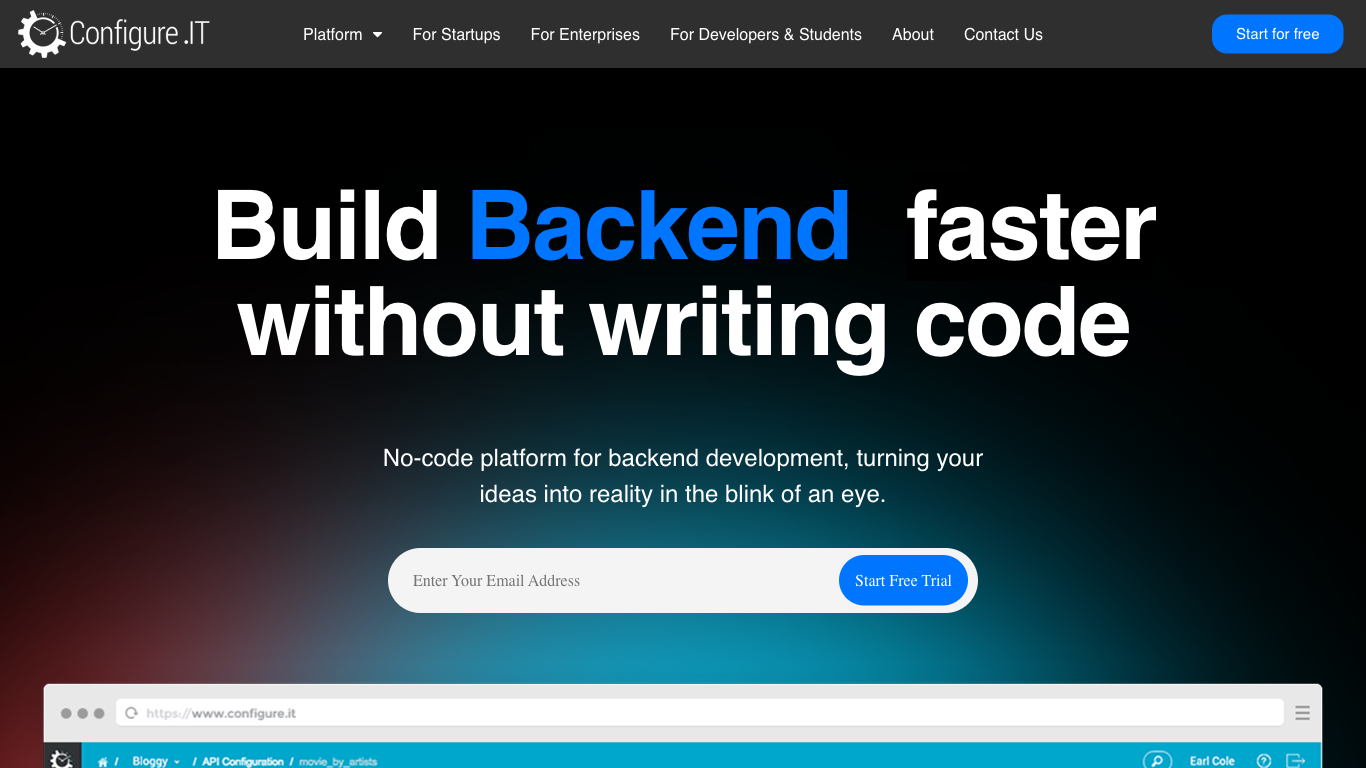The width and height of the screenshot is (1366, 768).
Task: Open the Contact Us page
Action: click(x=1003, y=34)
